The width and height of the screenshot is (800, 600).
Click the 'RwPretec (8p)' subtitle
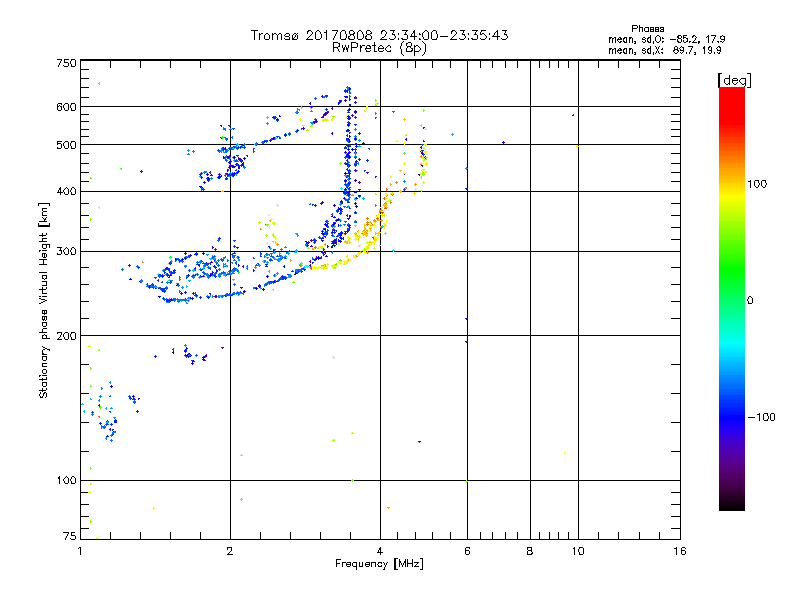[379, 48]
